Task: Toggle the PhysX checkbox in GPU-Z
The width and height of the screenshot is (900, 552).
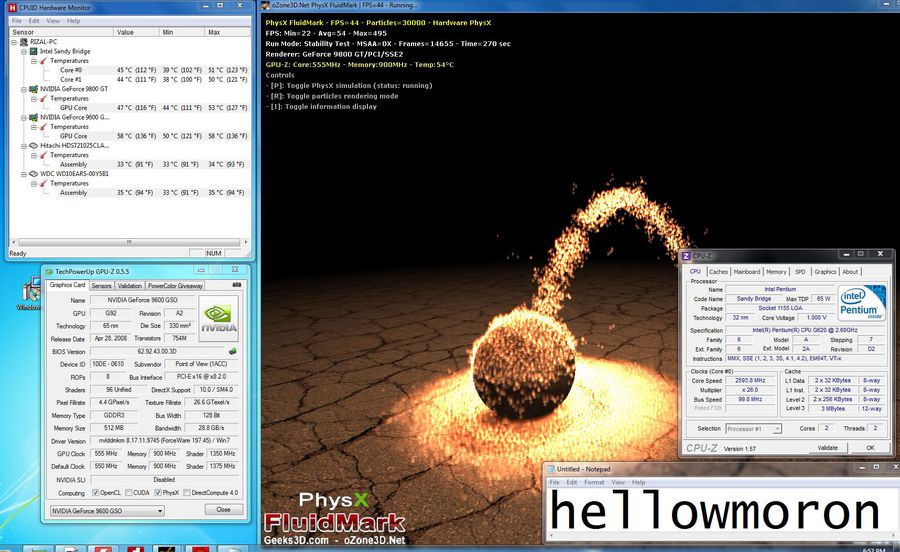Action: [158, 493]
